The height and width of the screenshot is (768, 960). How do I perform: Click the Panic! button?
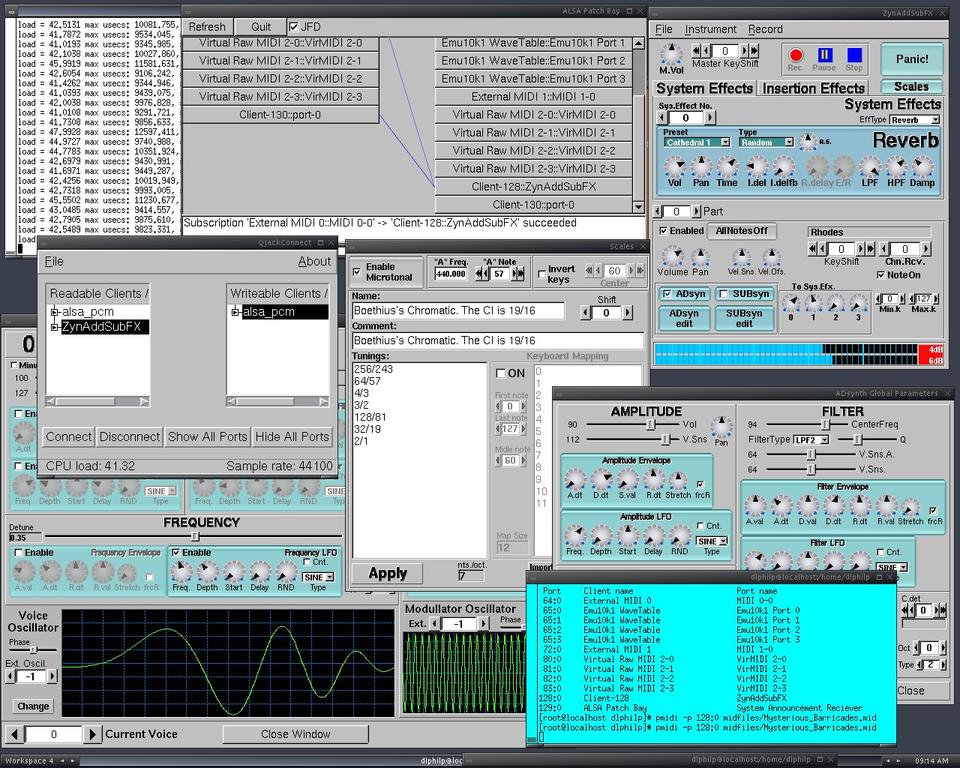point(911,59)
